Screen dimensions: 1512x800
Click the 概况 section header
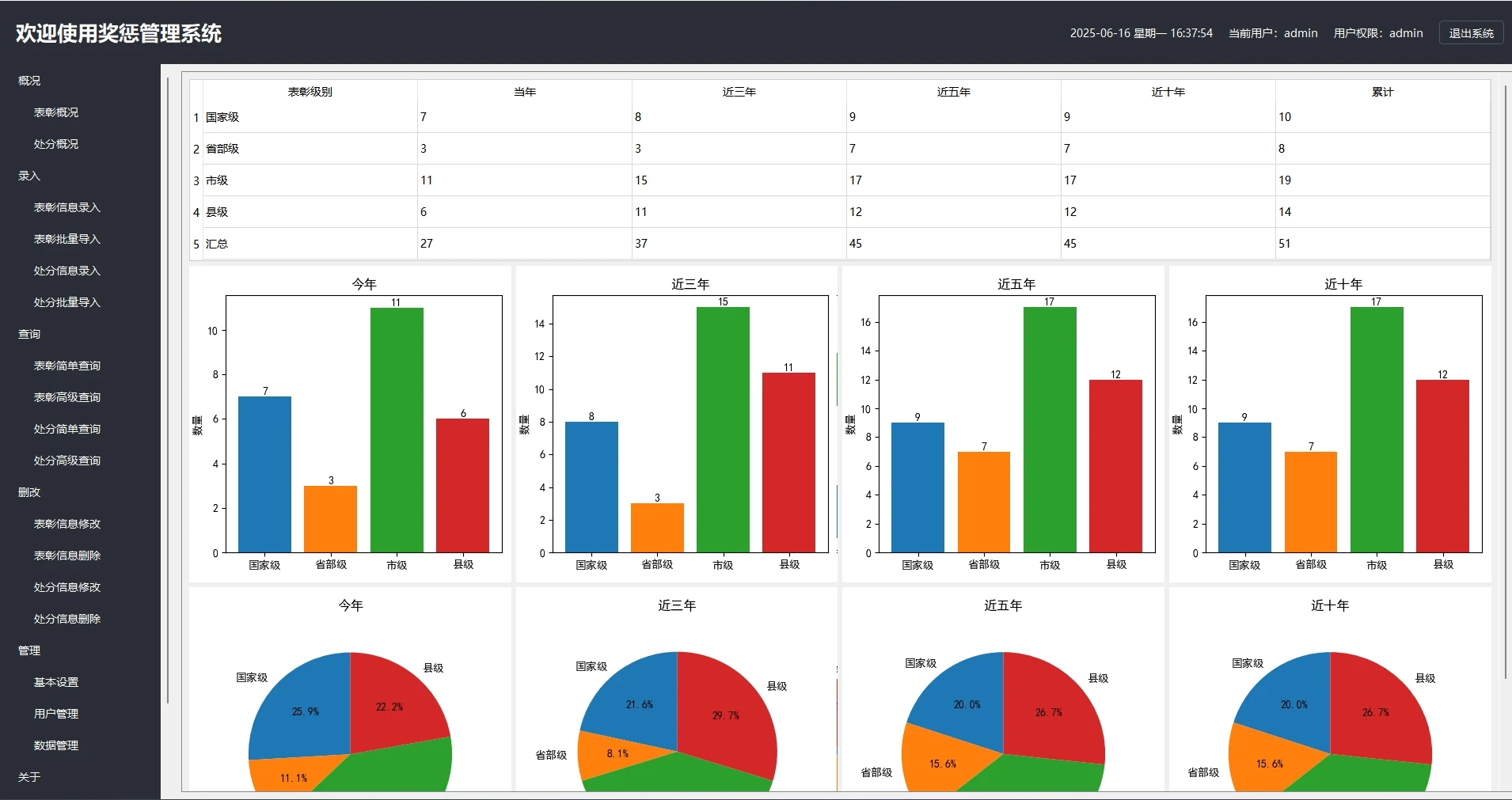(x=29, y=81)
